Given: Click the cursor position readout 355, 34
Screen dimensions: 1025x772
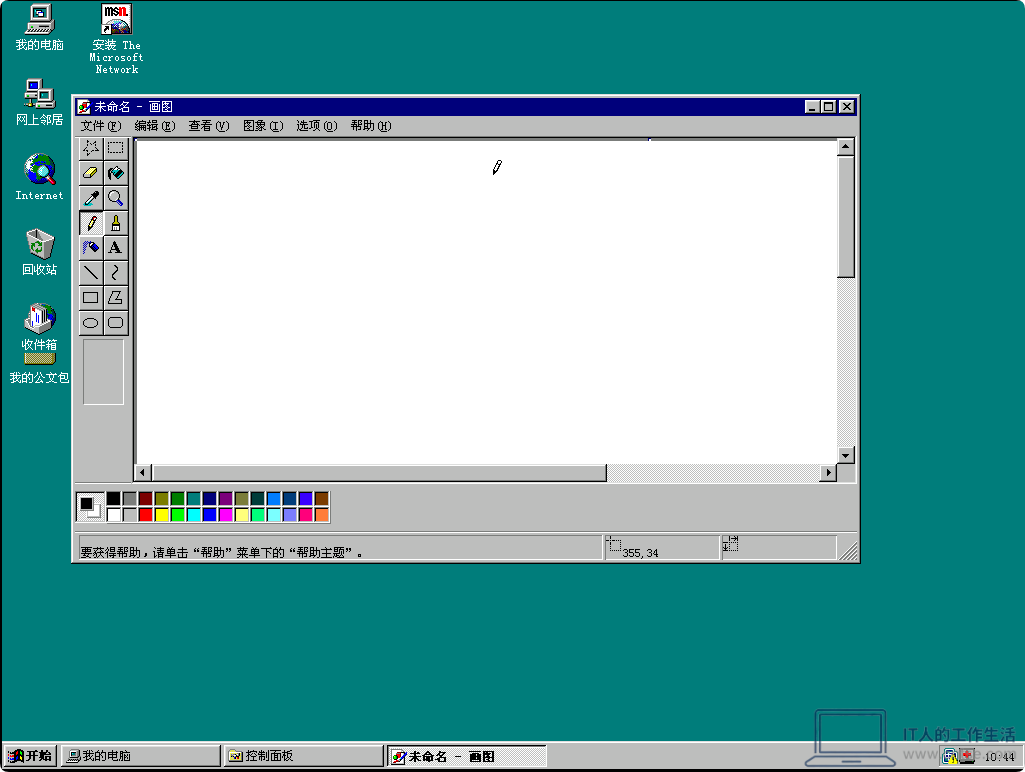Looking at the screenshot, I should click(640, 553).
